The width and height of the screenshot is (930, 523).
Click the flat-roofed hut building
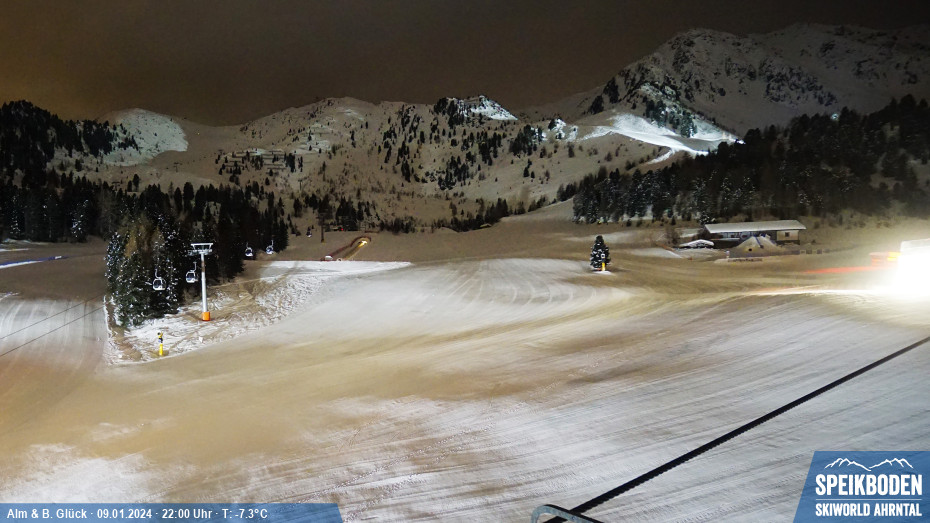coord(753,231)
